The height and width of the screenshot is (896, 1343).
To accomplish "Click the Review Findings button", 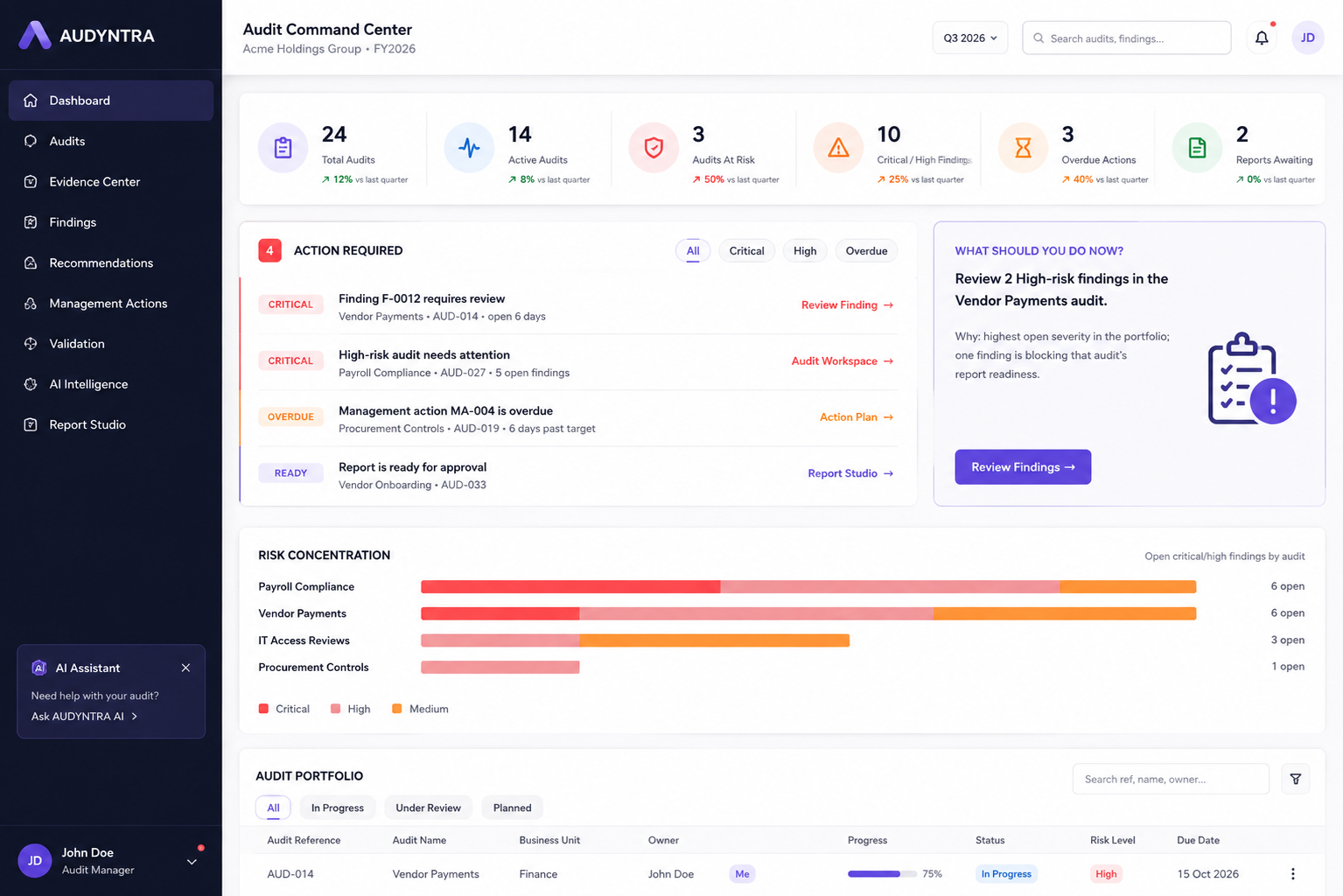I will [1023, 467].
